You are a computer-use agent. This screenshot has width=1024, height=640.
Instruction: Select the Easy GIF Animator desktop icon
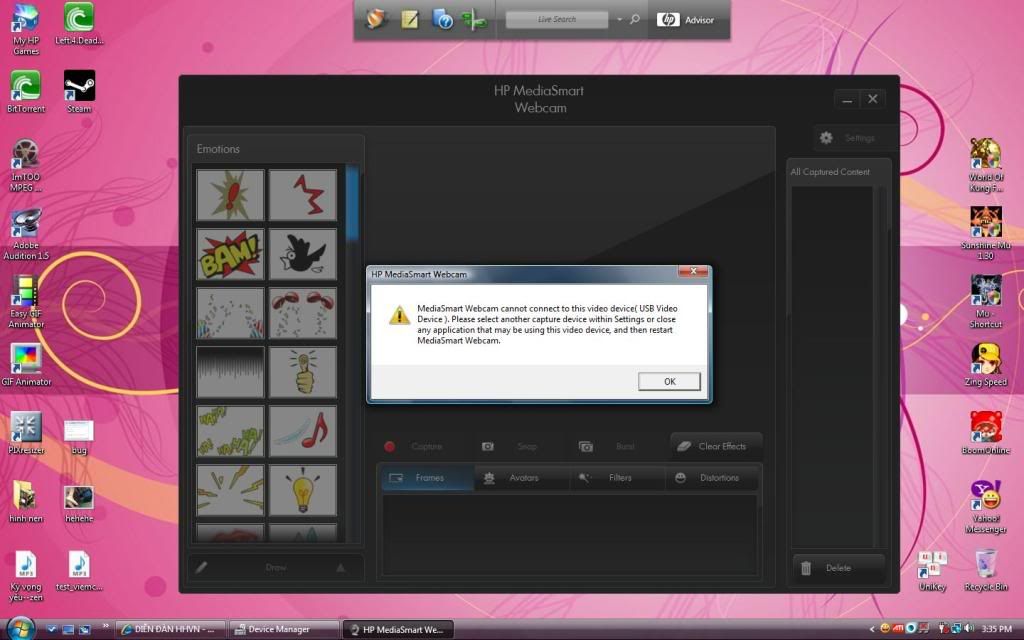25,302
